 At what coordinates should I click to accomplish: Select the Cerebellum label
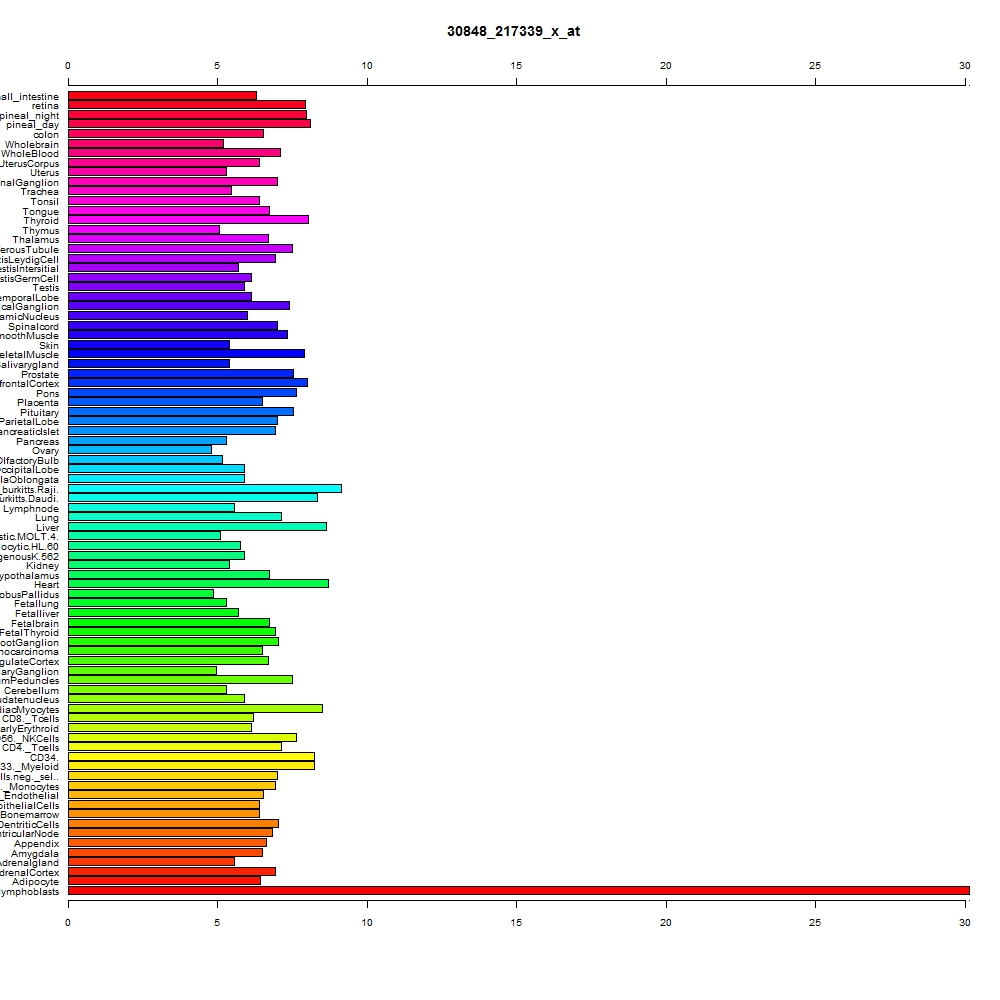tap(31, 691)
